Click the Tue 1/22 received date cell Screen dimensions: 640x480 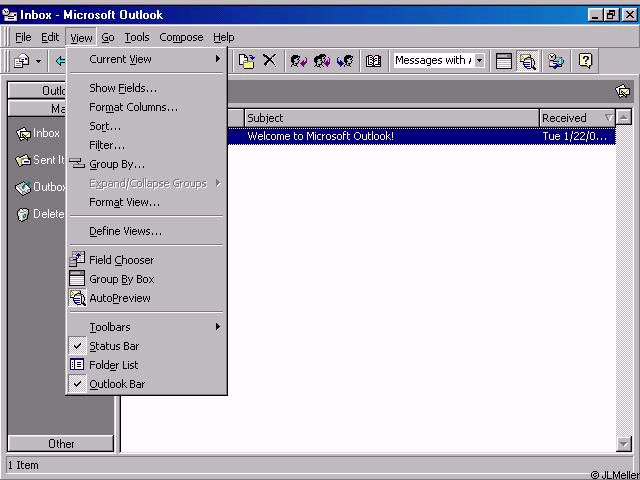click(x=575, y=136)
